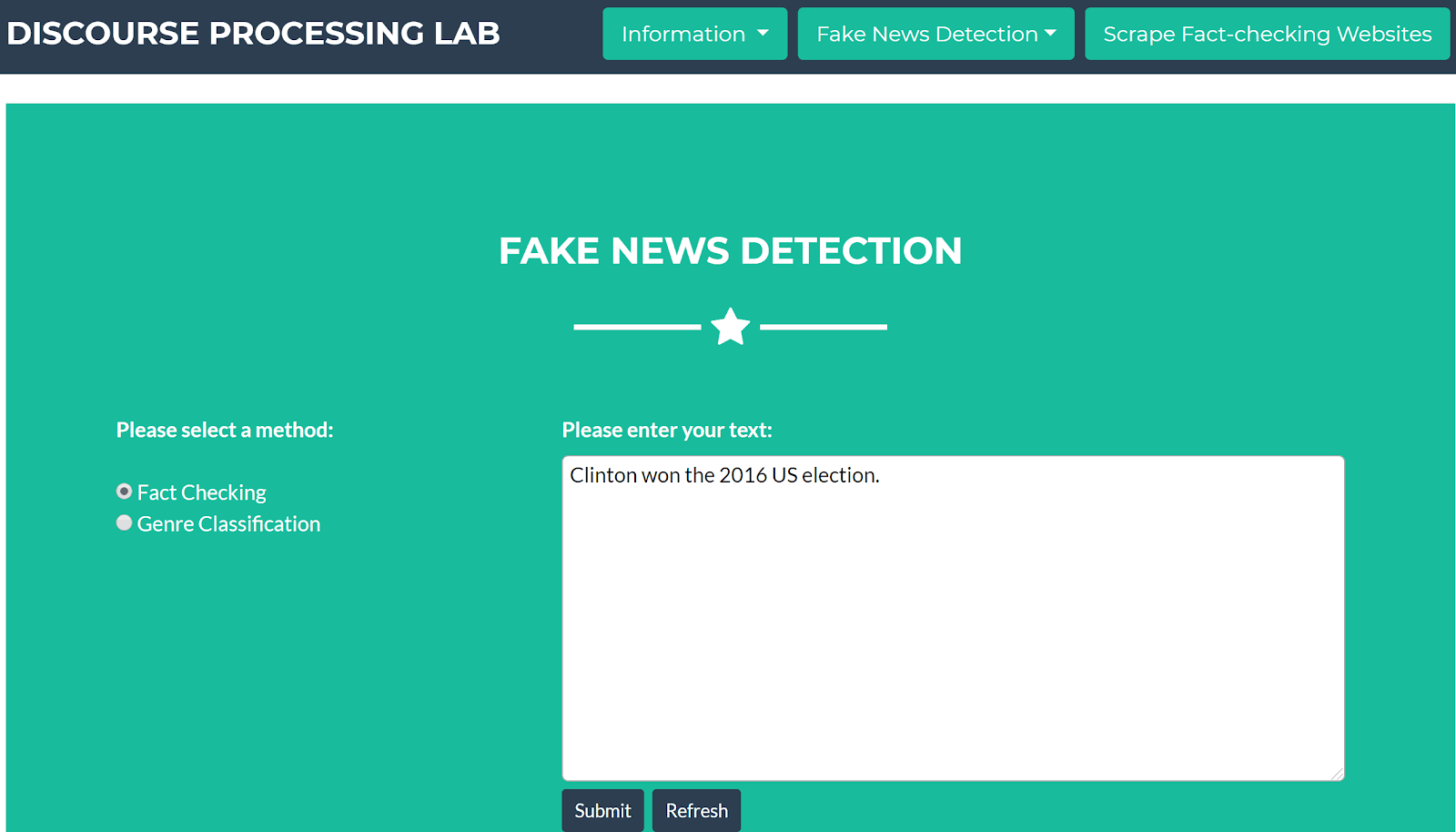
Task: Expand the Fake News Detection dropdown
Action: [935, 34]
